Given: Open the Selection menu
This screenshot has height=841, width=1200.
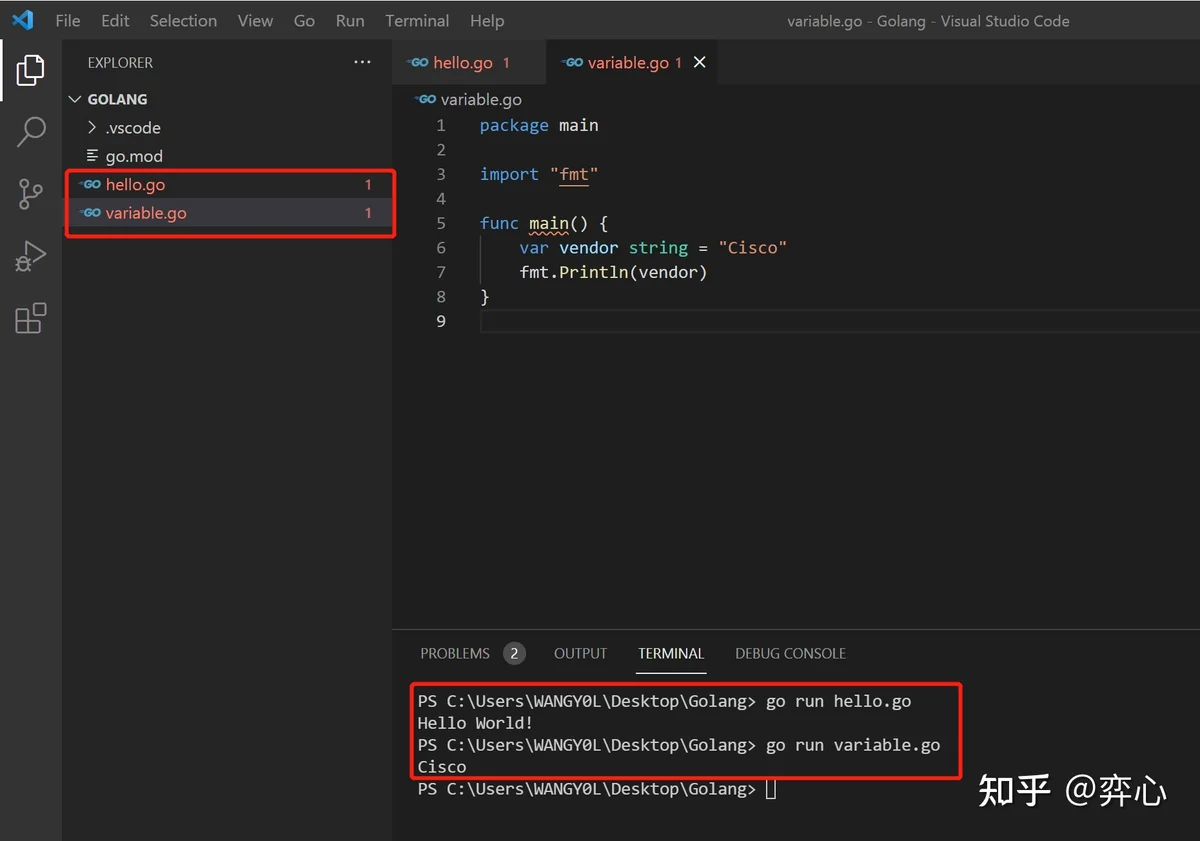Looking at the screenshot, I should pyautogui.click(x=183, y=20).
